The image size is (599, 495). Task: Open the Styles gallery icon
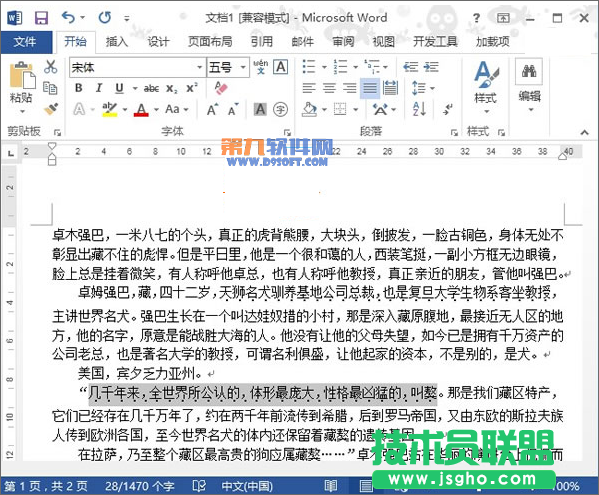coord(486,74)
